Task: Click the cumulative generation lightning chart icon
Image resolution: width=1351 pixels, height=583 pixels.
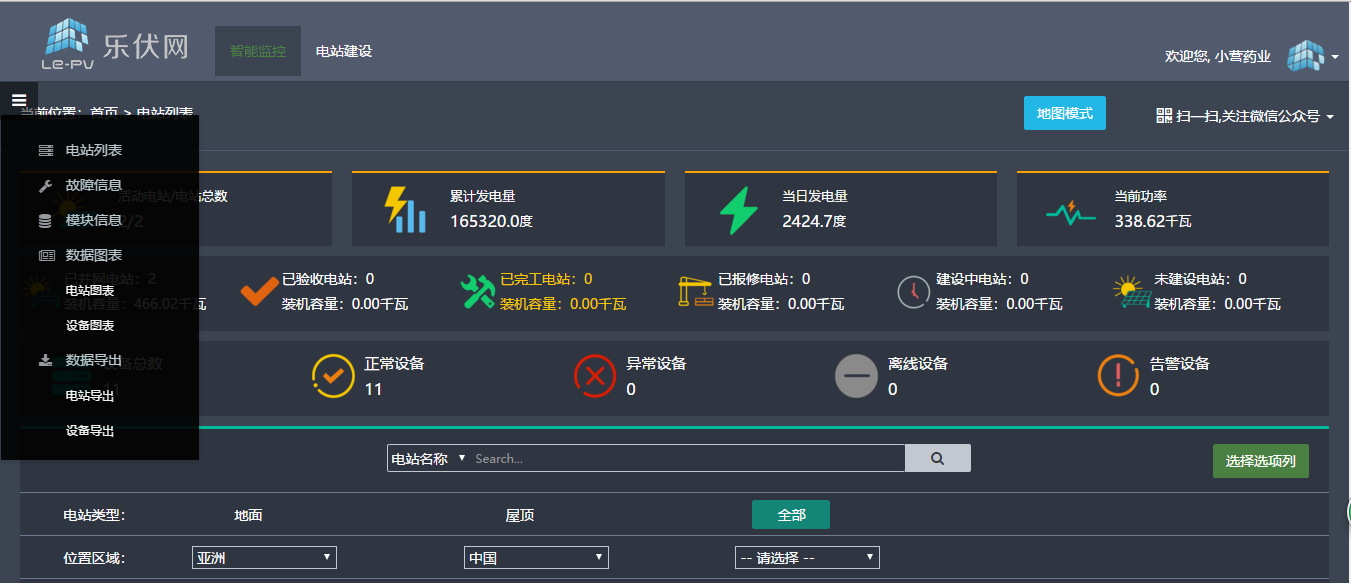Action: coord(405,210)
